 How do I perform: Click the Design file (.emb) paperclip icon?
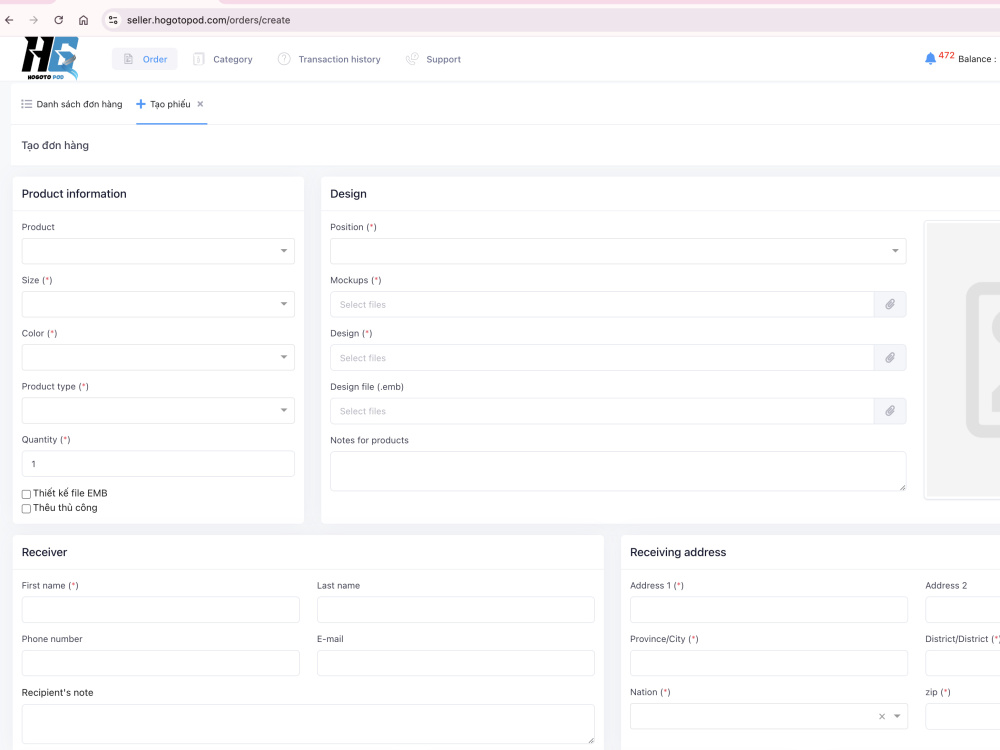890,411
